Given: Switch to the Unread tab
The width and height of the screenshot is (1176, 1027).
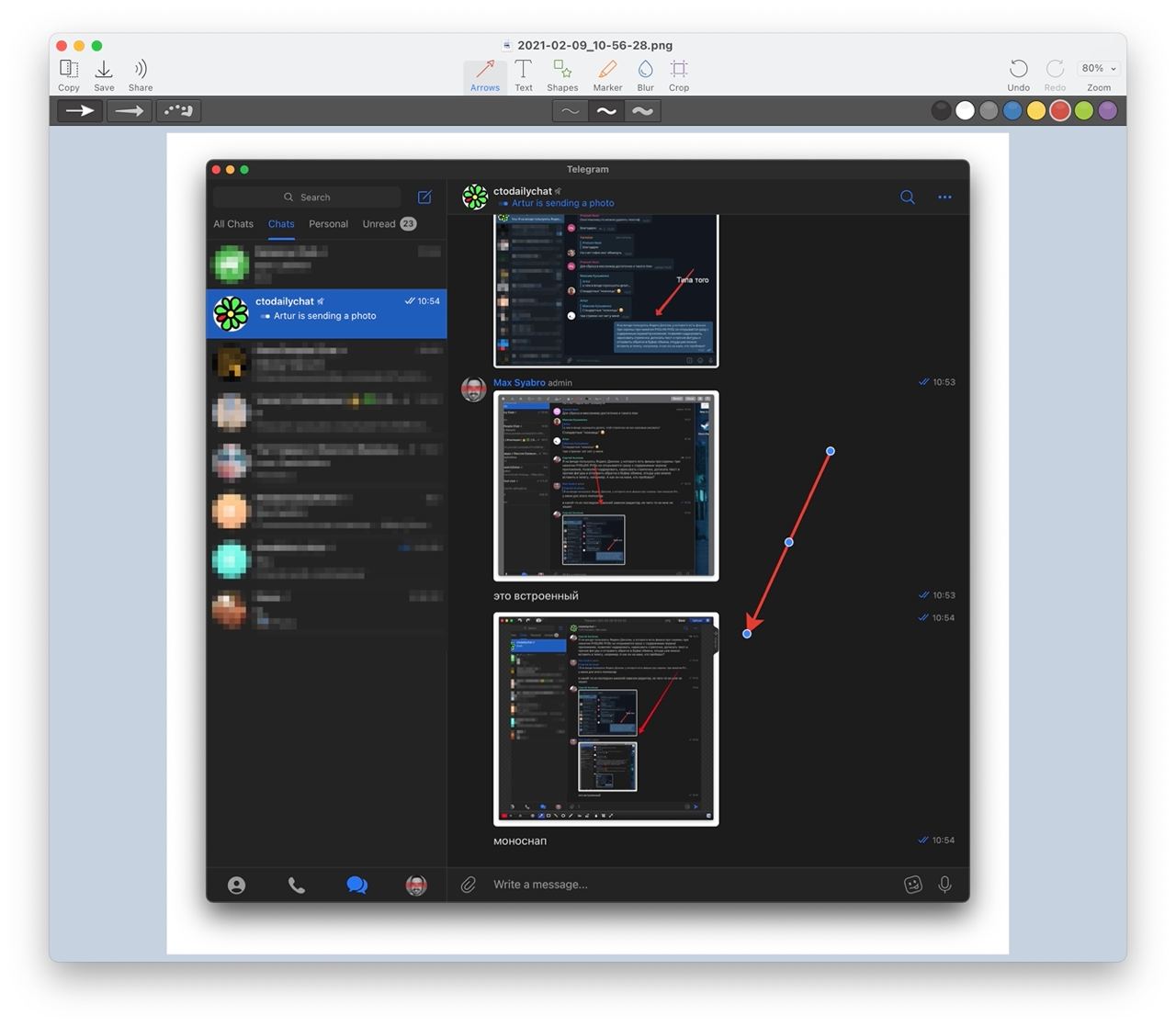Looking at the screenshot, I should click(x=389, y=224).
